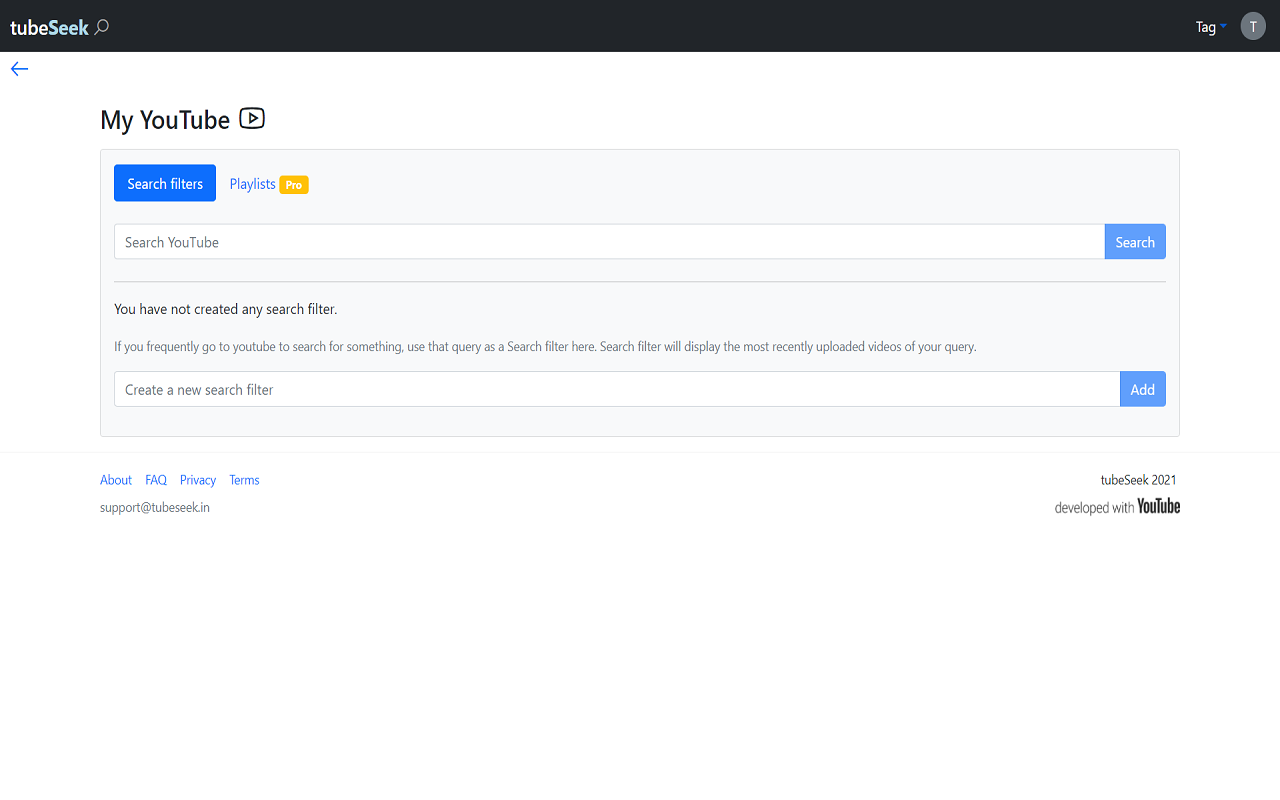Viewport: 1280px width, 800px height.
Task: Visit the Privacy page link
Action: [198, 480]
